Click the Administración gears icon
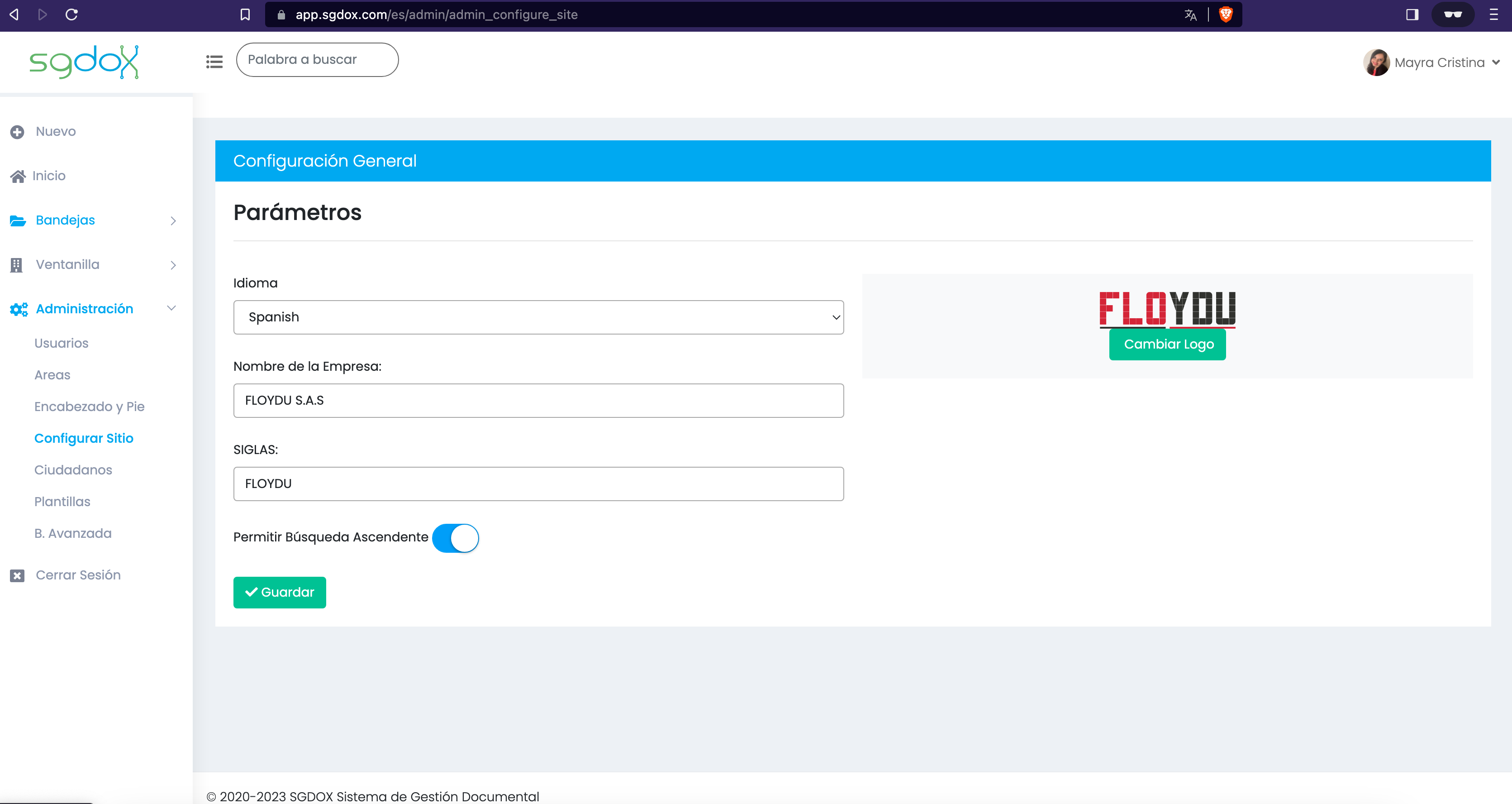Image resolution: width=1512 pixels, height=804 pixels. (x=19, y=310)
